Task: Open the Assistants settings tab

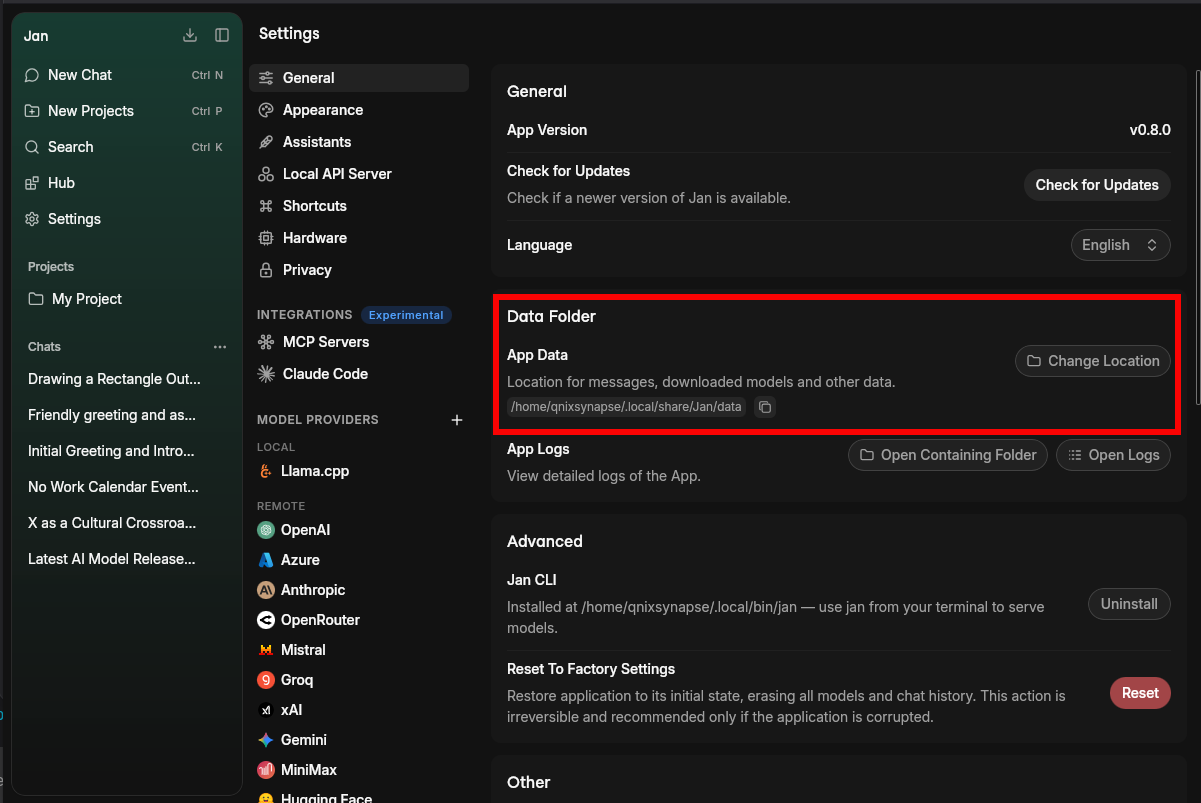Action: pyautogui.click(x=359, y=142)
